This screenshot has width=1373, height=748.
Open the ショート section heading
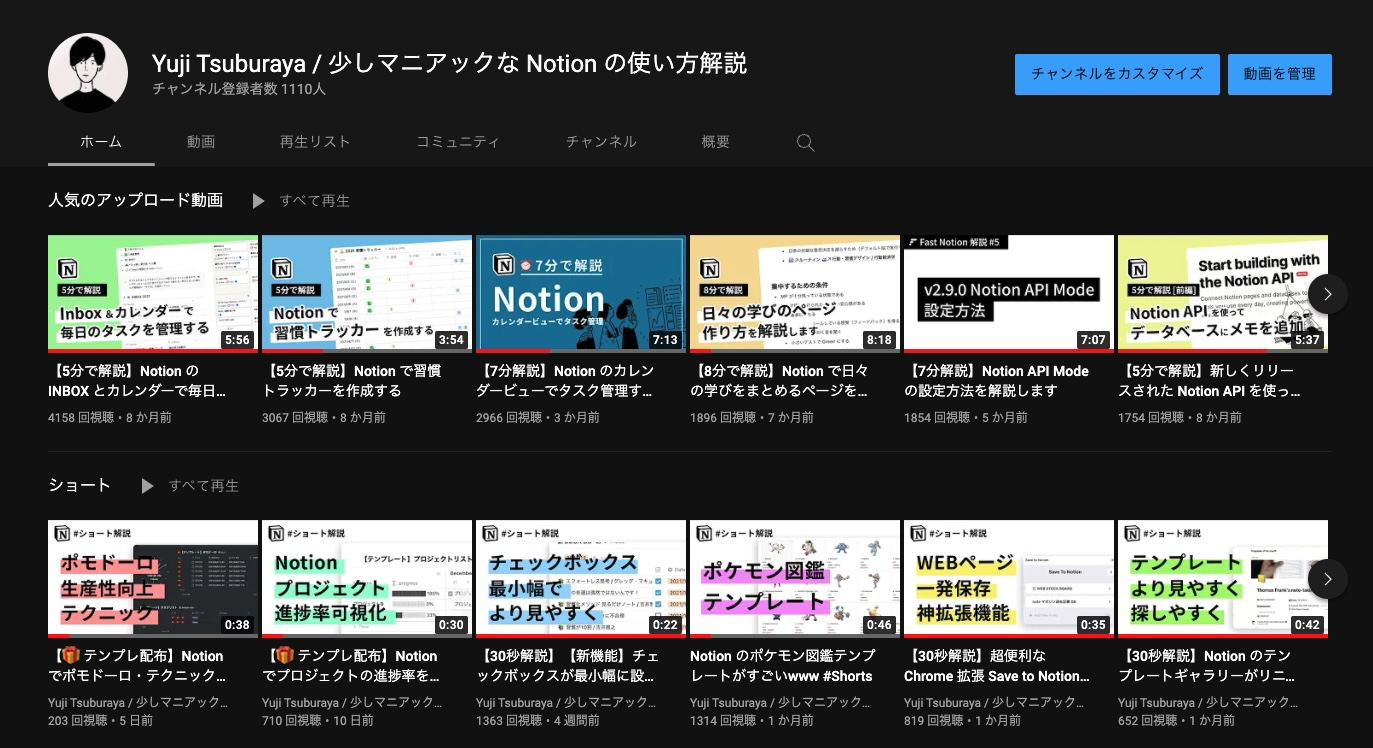pos(79,485)
